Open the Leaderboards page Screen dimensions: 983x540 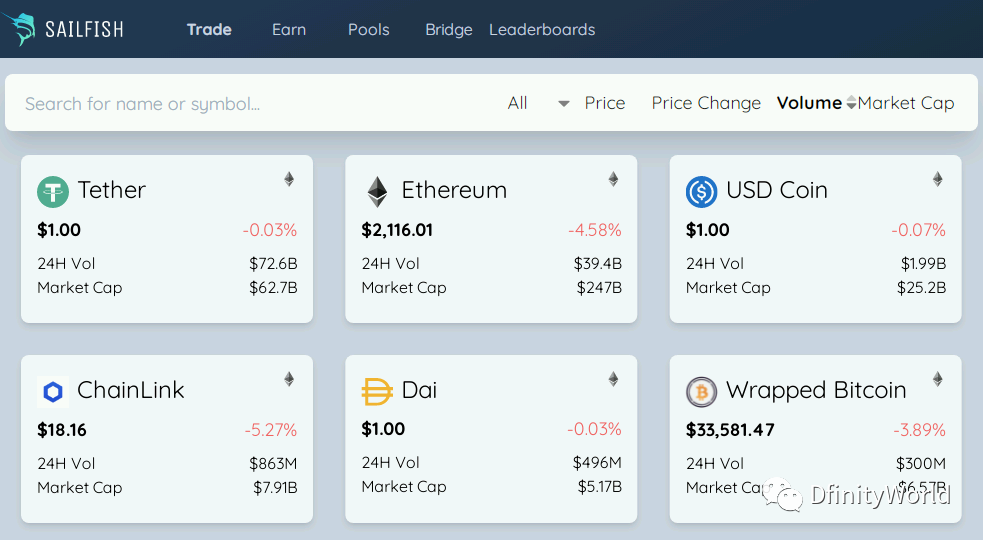[x=542, y=29]
